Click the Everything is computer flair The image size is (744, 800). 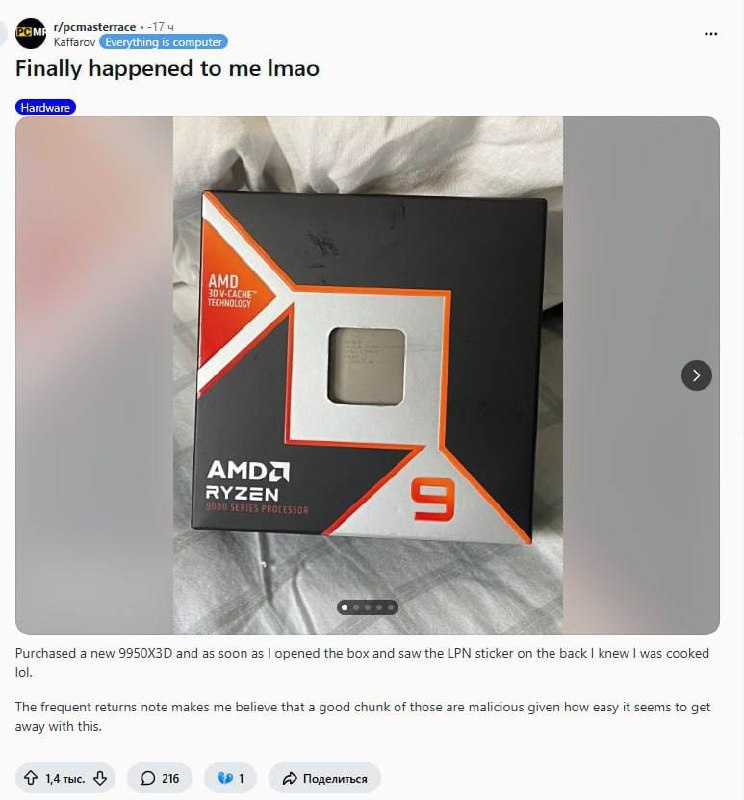[163, 42]
